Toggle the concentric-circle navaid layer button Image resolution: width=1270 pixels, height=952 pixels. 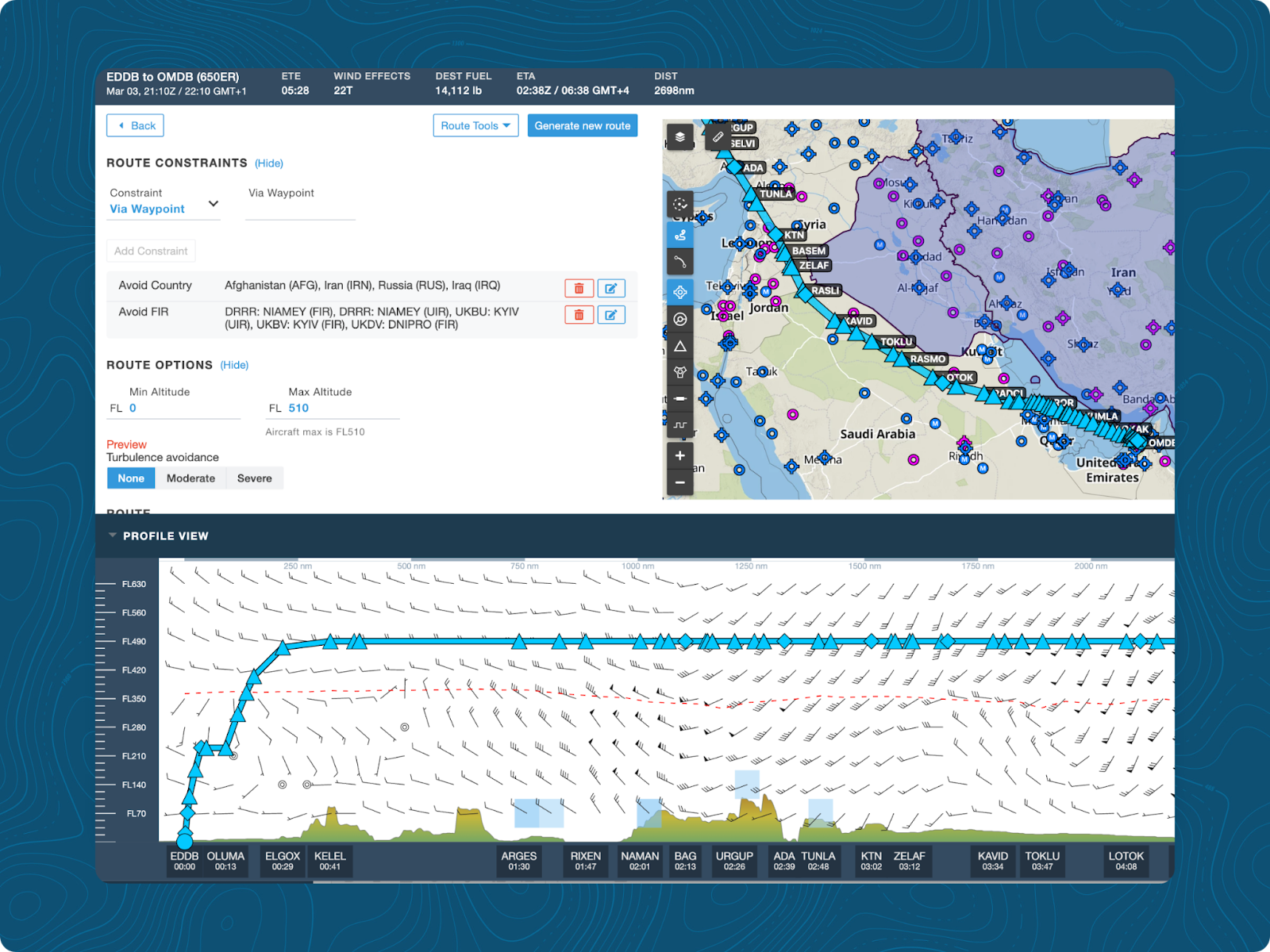click(680, 319)
